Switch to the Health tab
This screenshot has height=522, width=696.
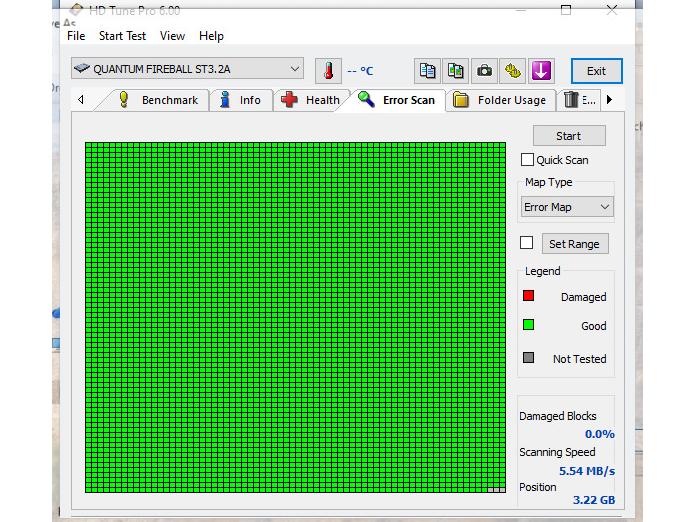(x=311, y=100)
